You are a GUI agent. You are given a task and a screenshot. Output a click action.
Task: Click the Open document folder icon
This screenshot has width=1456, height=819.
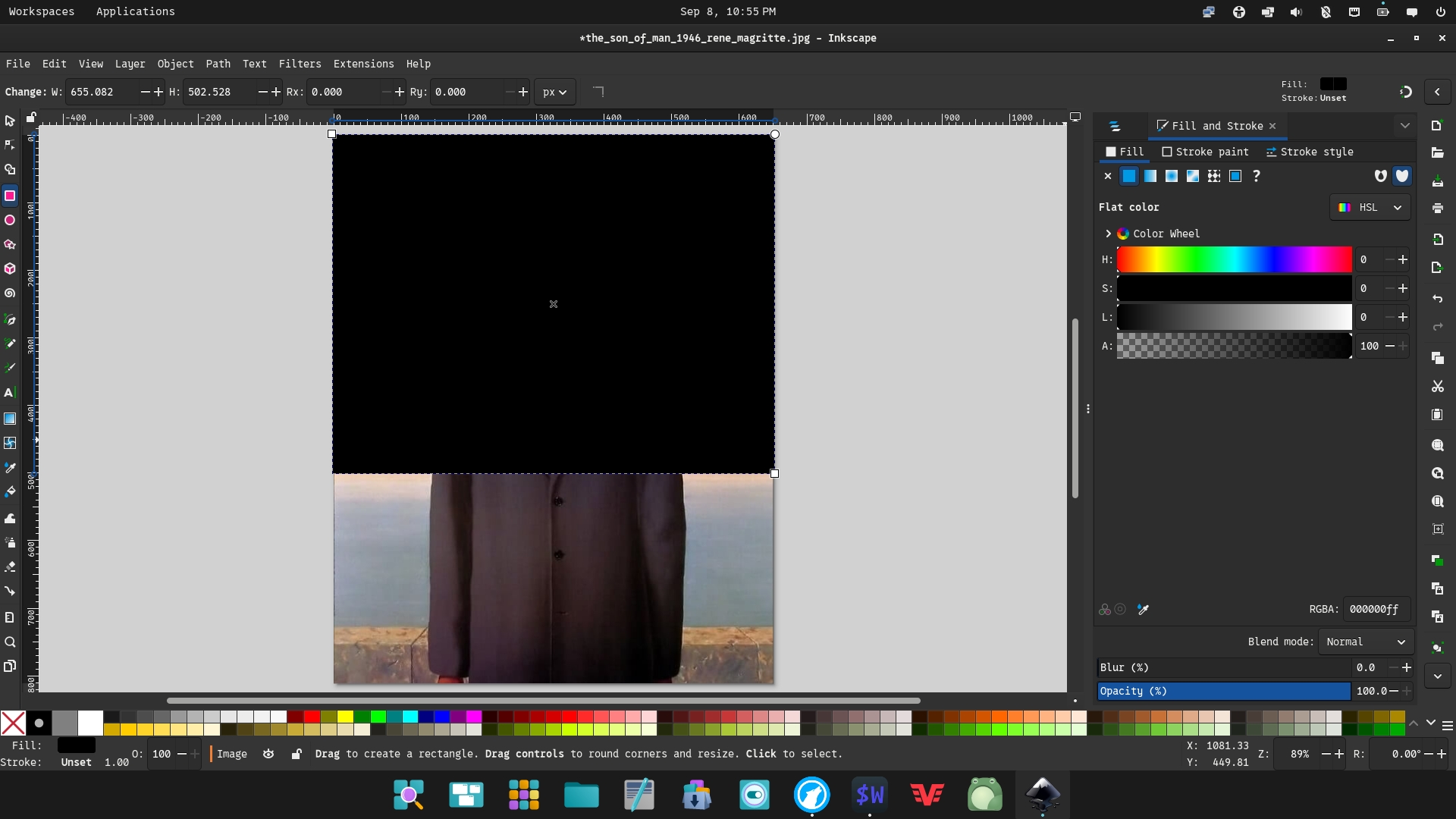pyautogui.click(x=1437, y=152)
